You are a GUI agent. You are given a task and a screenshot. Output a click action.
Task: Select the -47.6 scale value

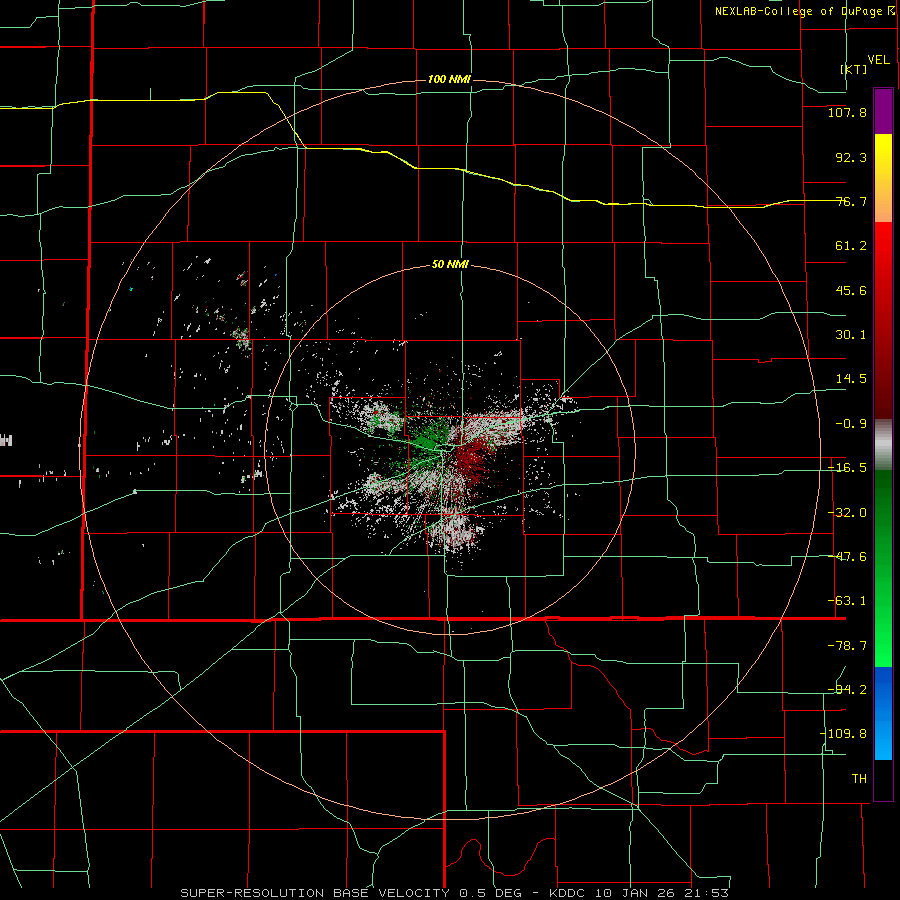[847, 557]
